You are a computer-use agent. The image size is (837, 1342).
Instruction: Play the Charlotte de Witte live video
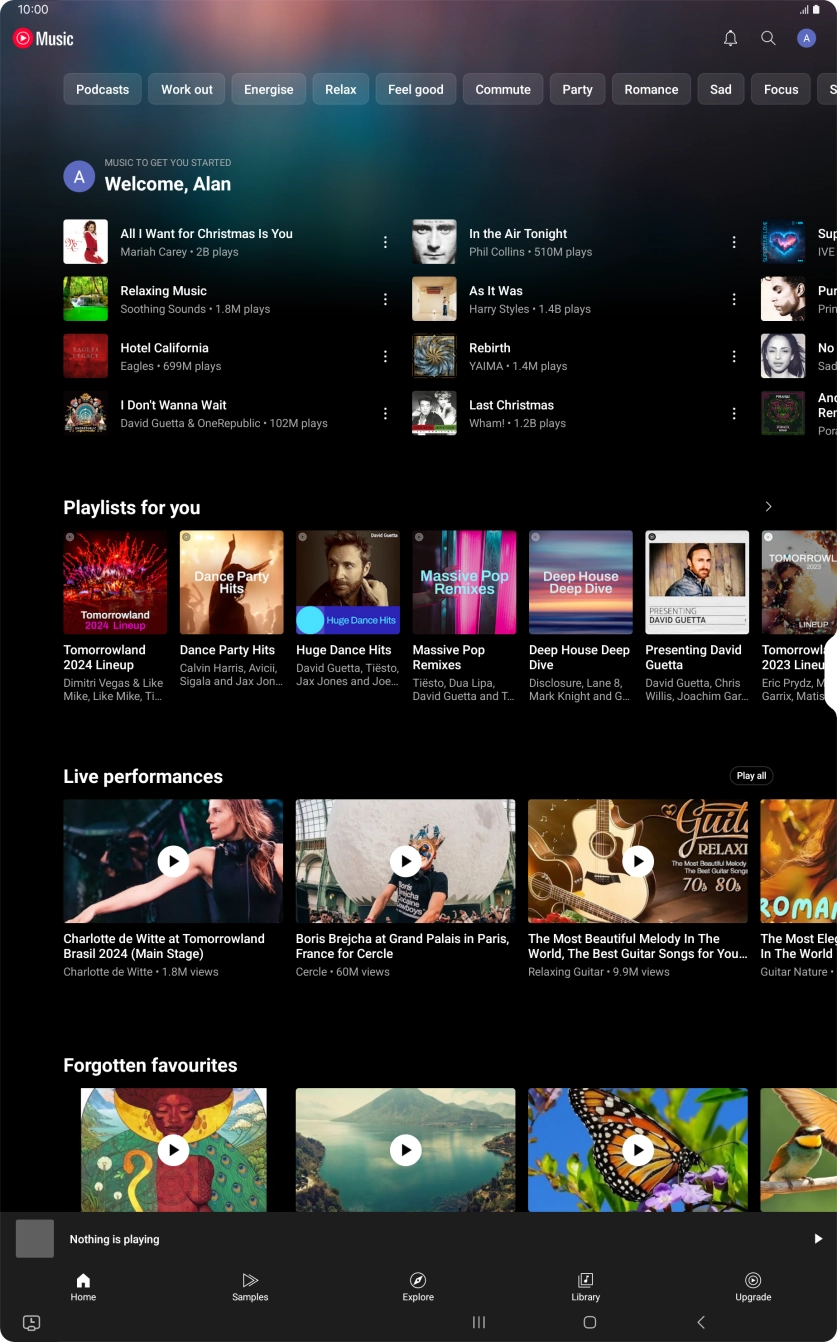[x=173, y=861]
